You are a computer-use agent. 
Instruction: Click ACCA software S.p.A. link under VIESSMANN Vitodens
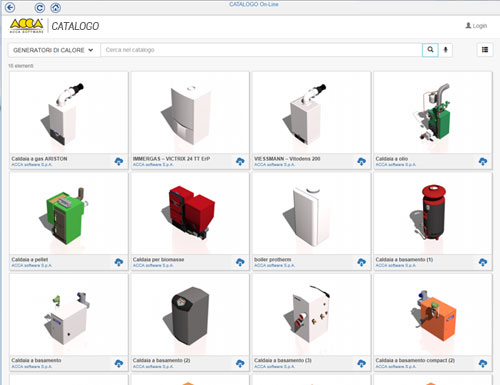(274, 165)
